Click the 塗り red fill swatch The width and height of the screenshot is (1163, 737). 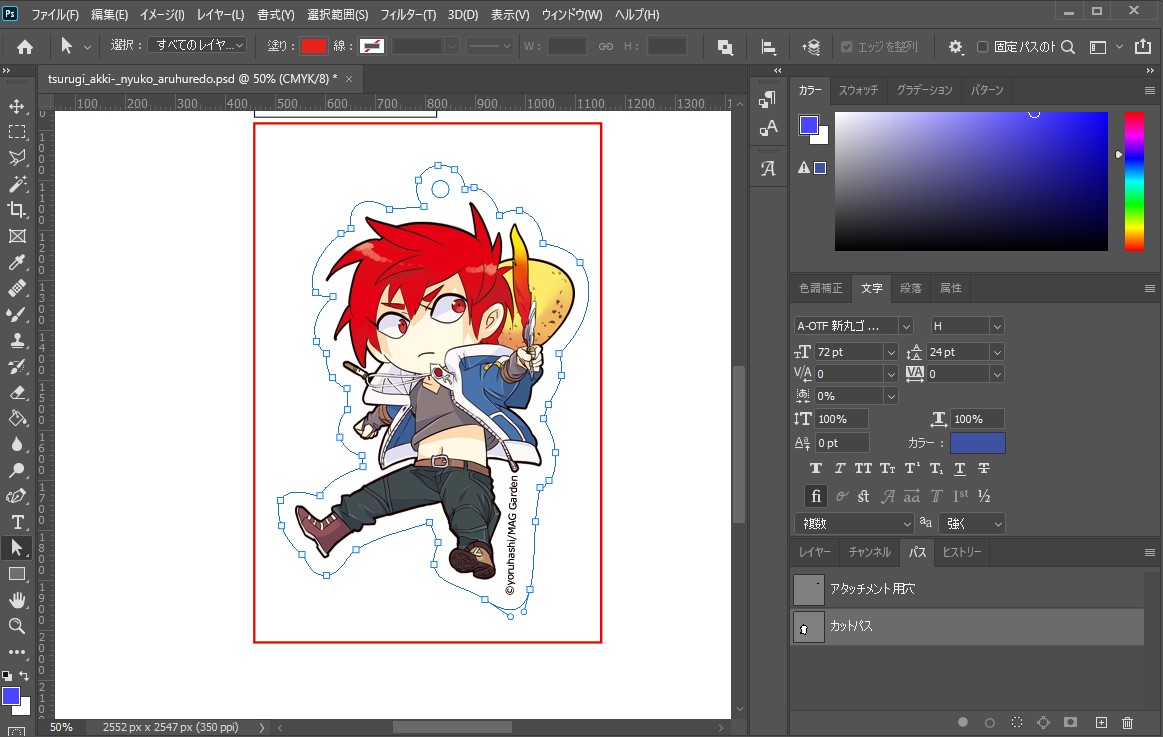pos(313,46)
